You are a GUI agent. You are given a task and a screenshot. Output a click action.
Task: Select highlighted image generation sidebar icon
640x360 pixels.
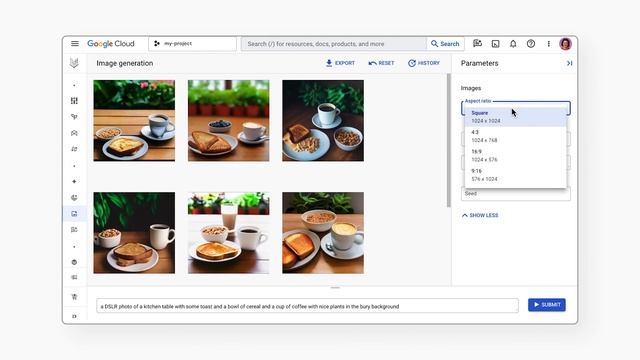(x=74, y=213)
